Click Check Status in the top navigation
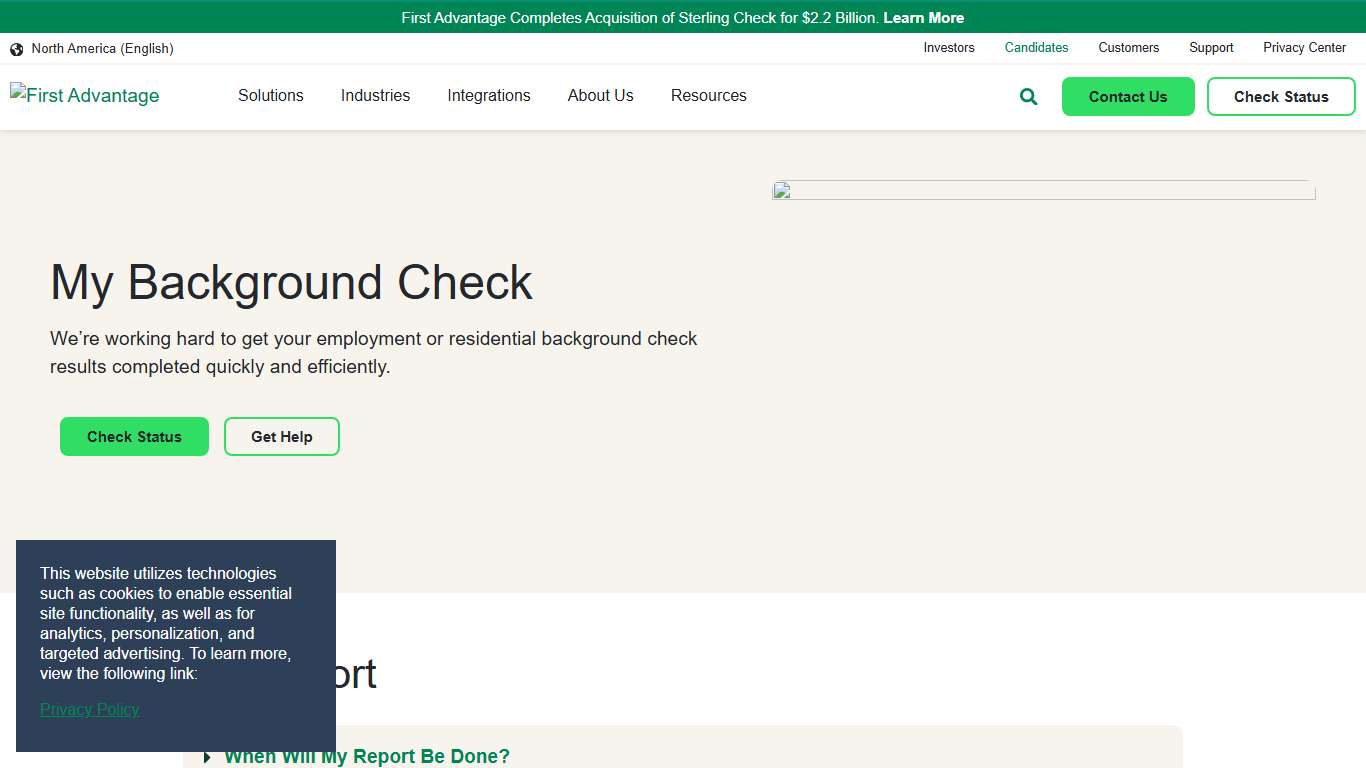Screen dimensions: 1366x768 [1281, 96]
